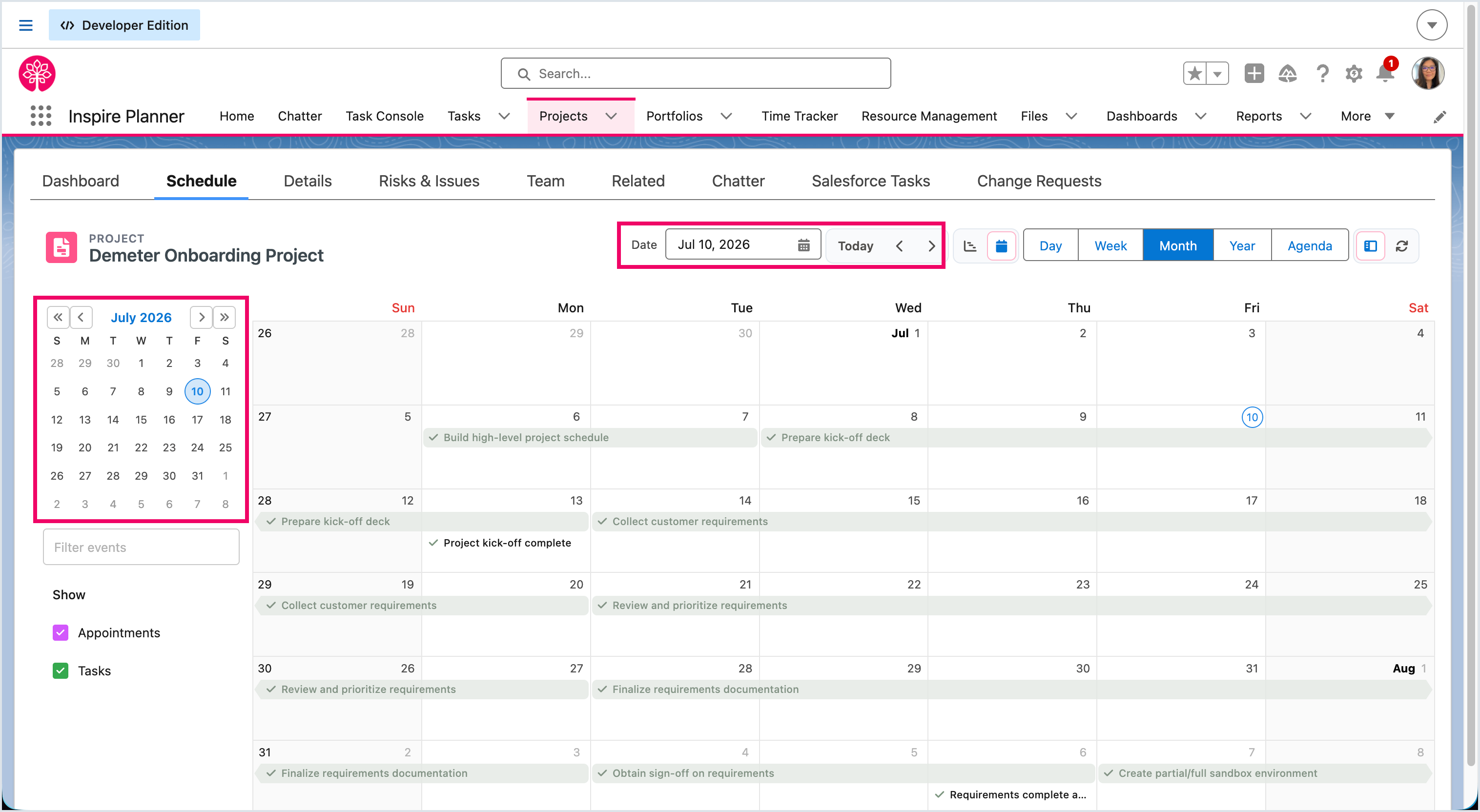The width and height of the screenshot is (1480, 812).
Task: Open the Setup gear icon
Action: [1354, 74]
